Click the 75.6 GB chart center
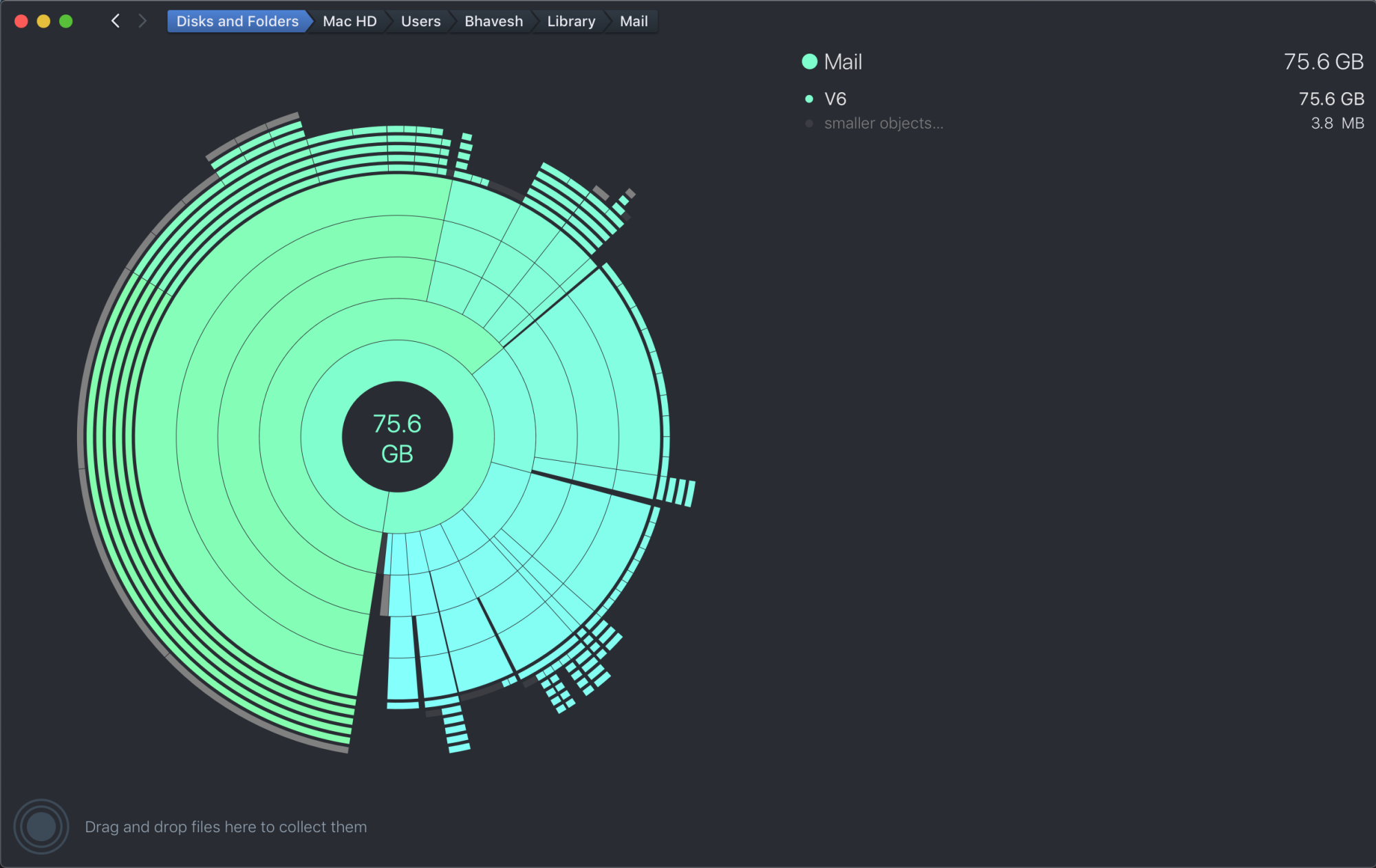Screen dimensions: 1376x868 397,437
